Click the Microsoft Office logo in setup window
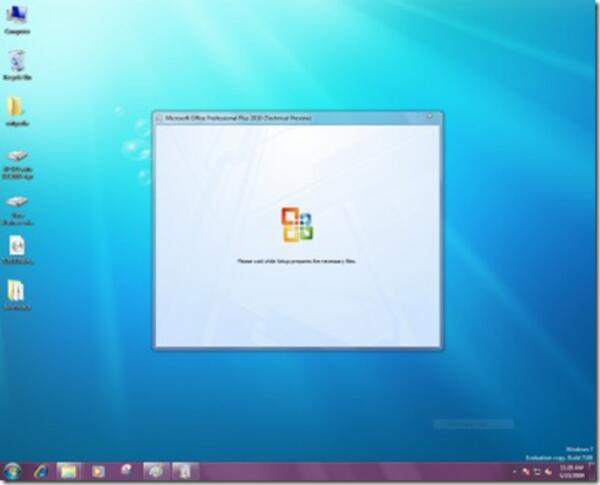 [x=297, y=225]
